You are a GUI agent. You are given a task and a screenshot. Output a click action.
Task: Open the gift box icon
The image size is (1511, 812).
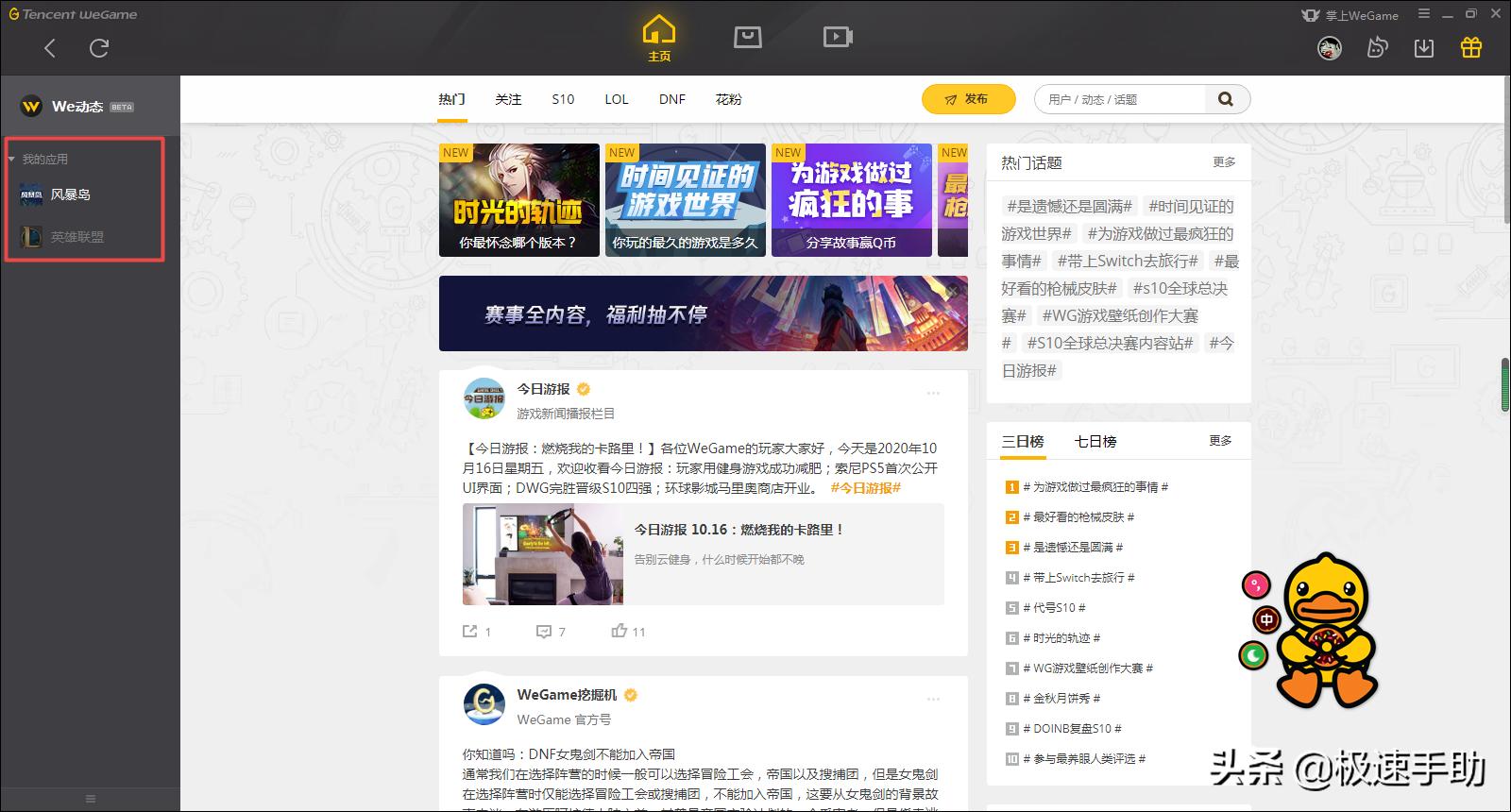[1471, 47]
